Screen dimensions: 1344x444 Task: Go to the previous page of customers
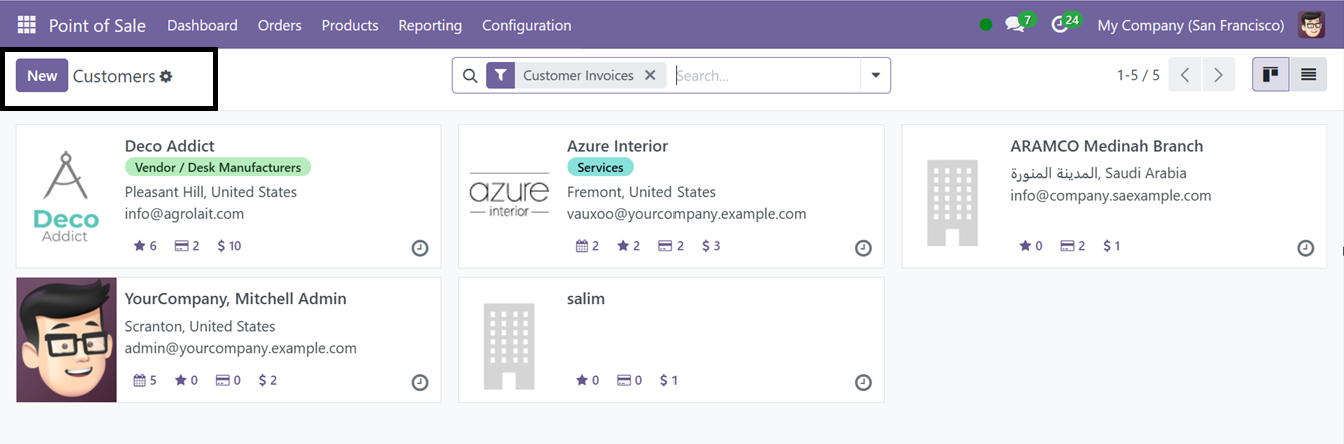1185,75
